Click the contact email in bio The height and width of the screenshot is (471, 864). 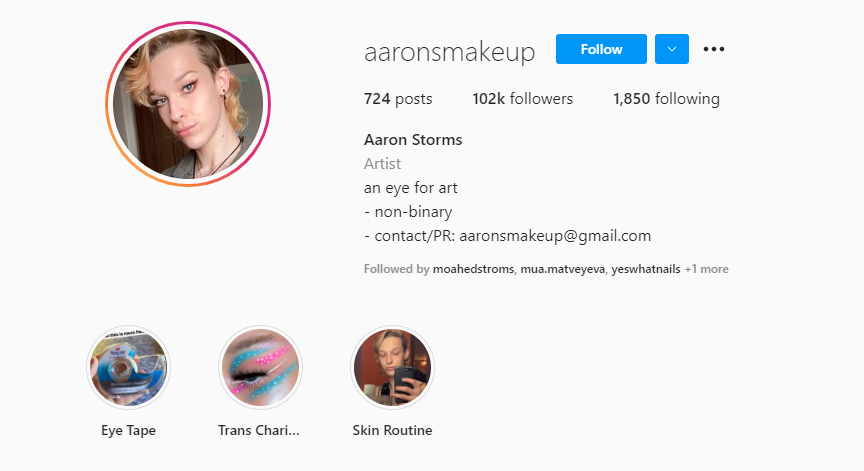point(555,236)
